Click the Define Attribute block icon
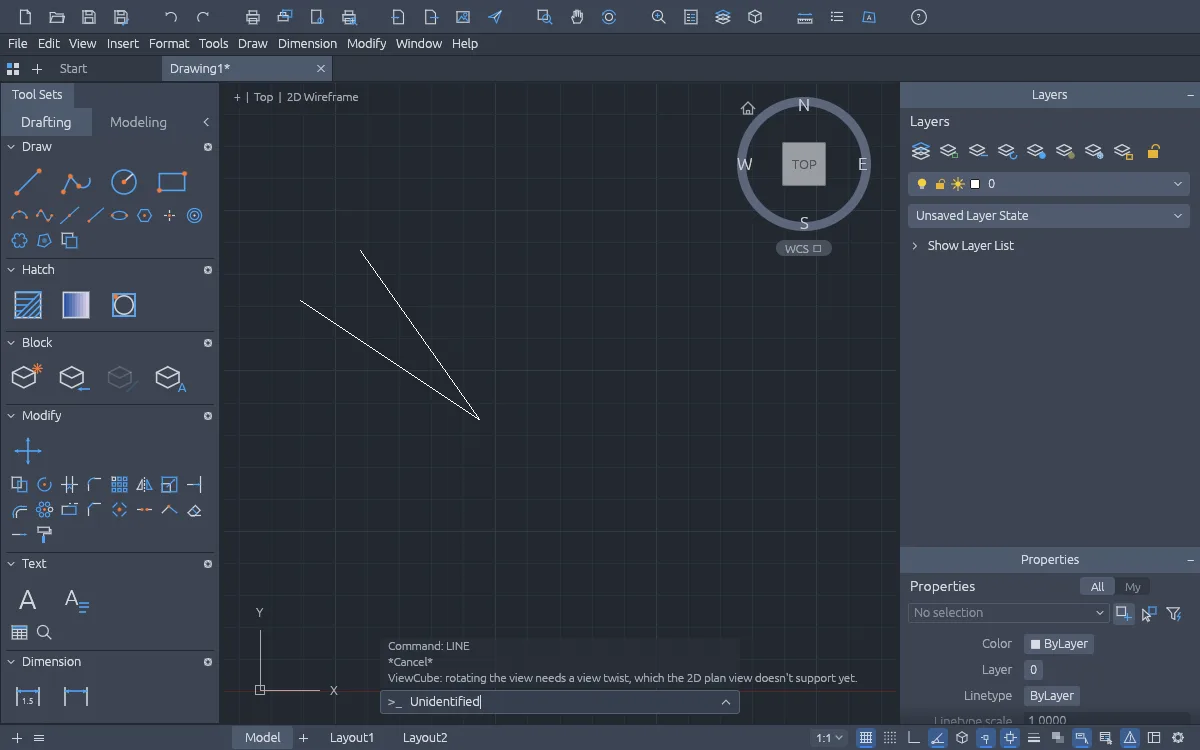This screenshot has width=1200, height=750. 171,378
